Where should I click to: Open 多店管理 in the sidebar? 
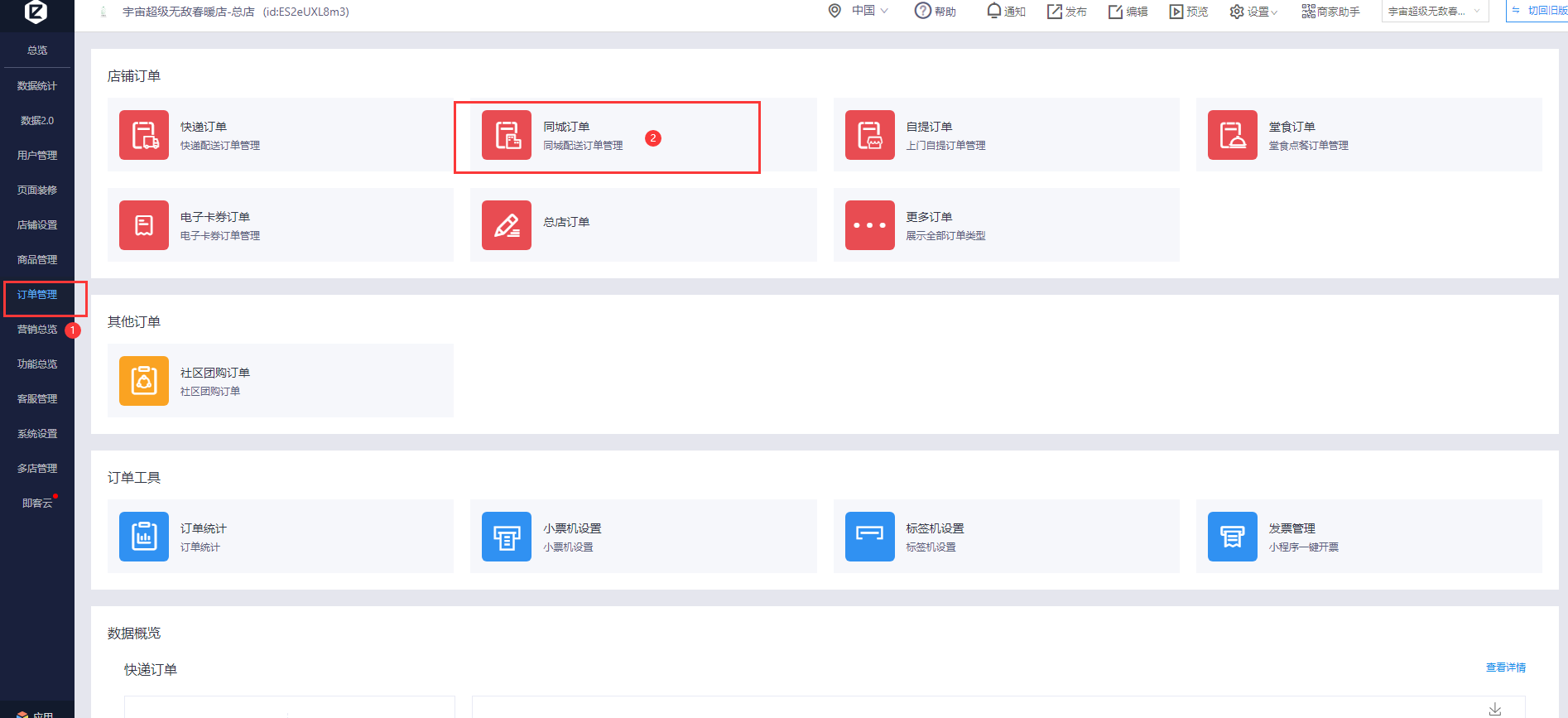37,469
